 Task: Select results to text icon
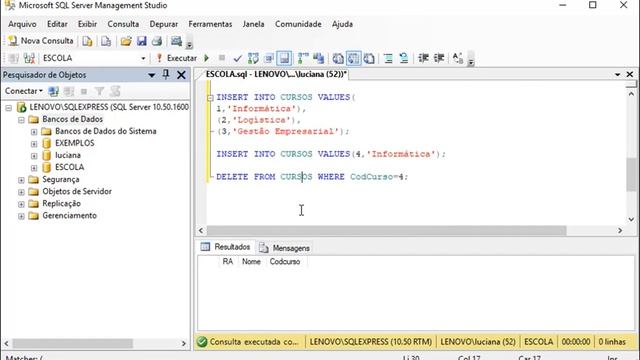(x=338, y=58)
